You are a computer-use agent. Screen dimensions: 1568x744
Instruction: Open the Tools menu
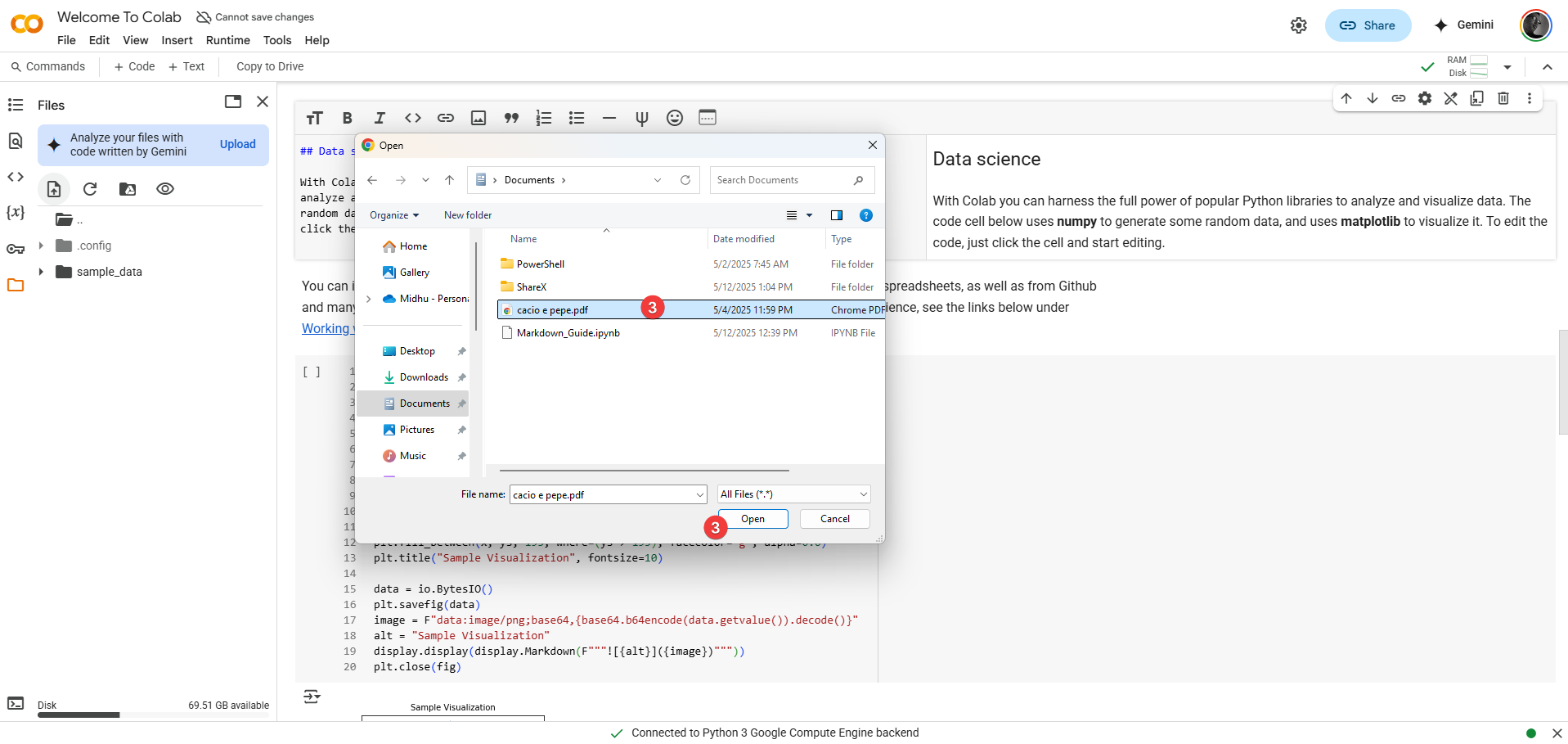(x=277, y=40)
